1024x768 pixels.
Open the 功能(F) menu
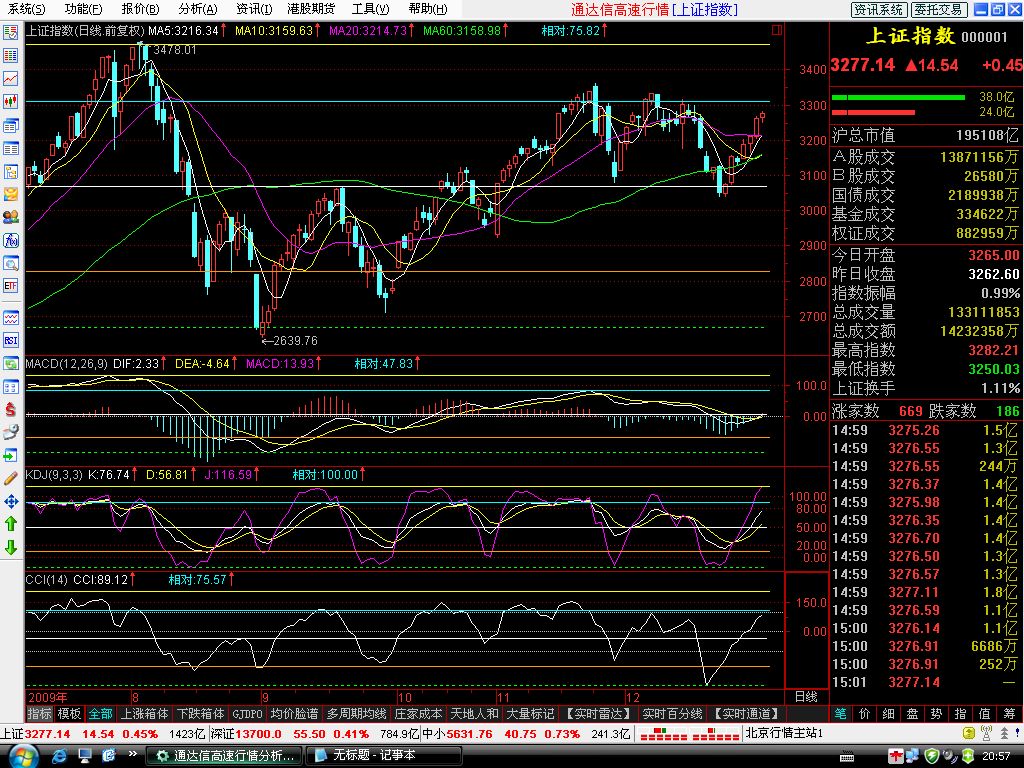(x=83, y=8)
